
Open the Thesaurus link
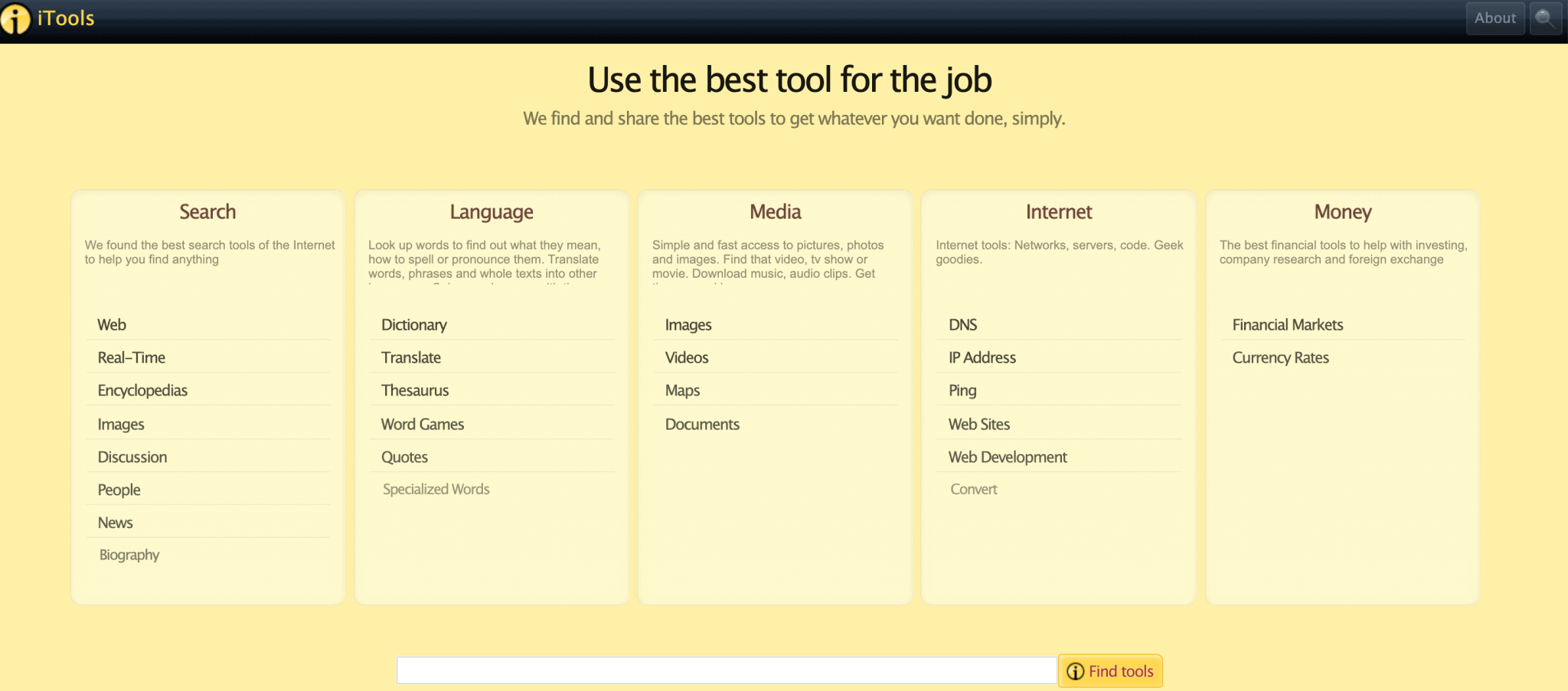[415, 390]
